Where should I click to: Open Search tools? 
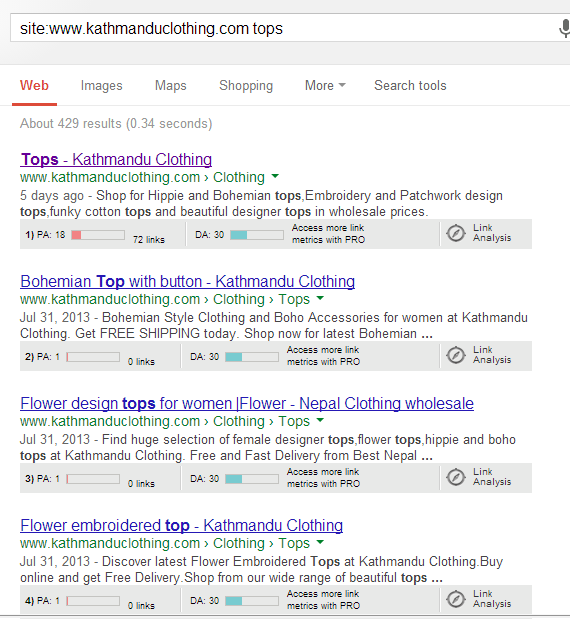[410, 86]
